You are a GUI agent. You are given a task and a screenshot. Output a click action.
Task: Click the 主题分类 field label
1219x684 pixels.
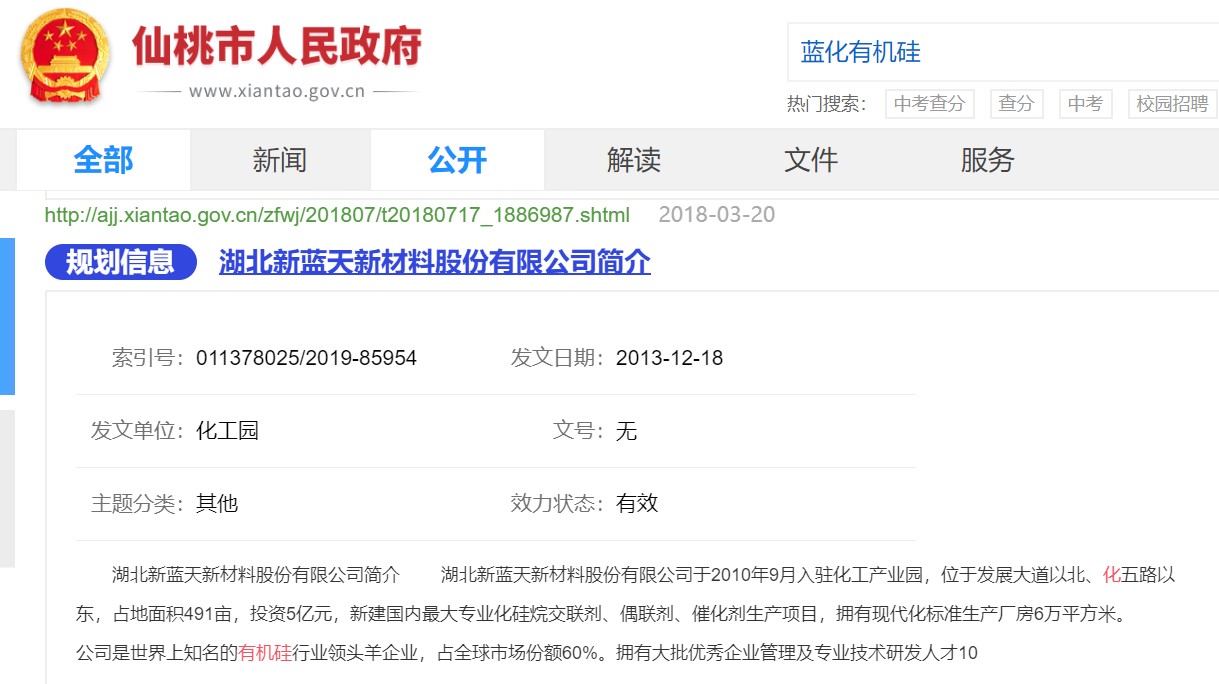138,503
